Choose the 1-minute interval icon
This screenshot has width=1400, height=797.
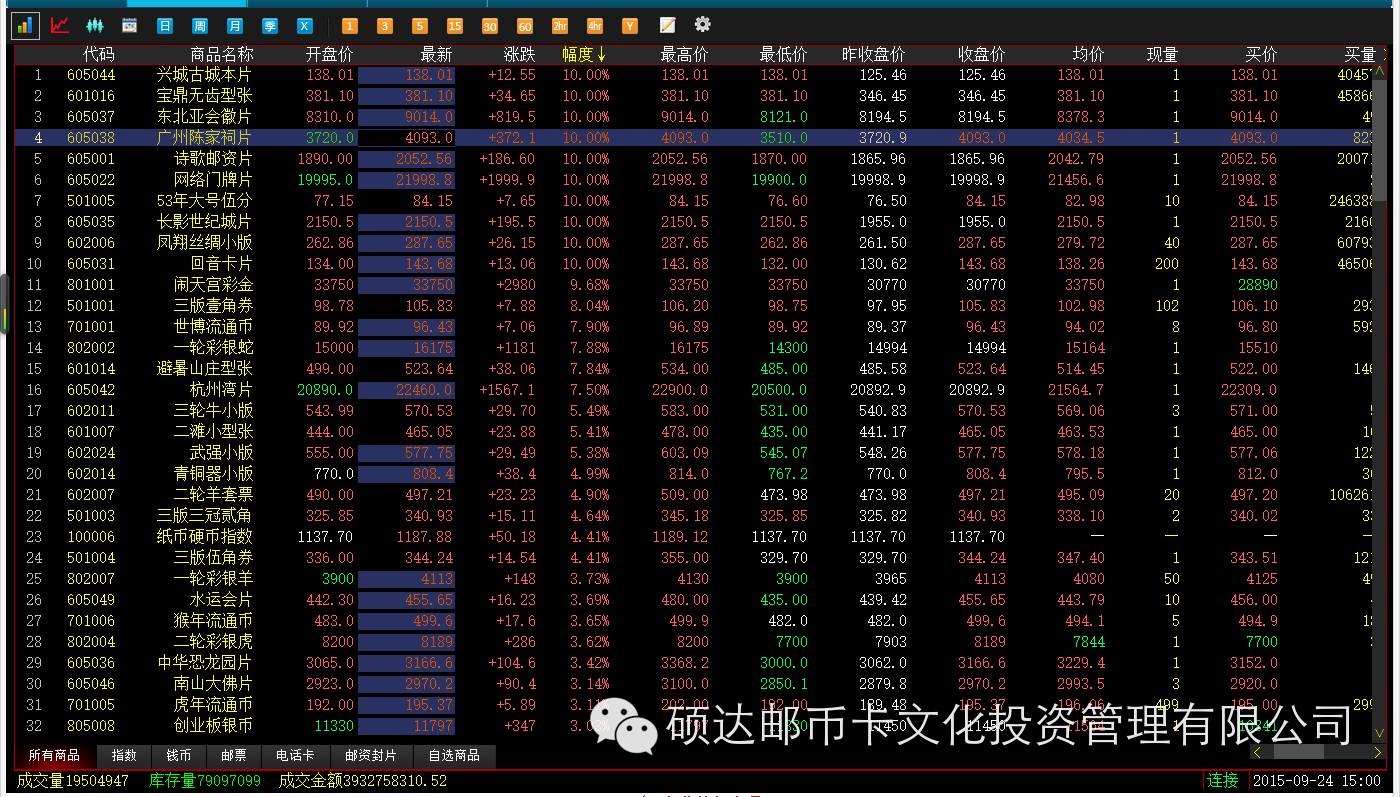tap(350, 26)
